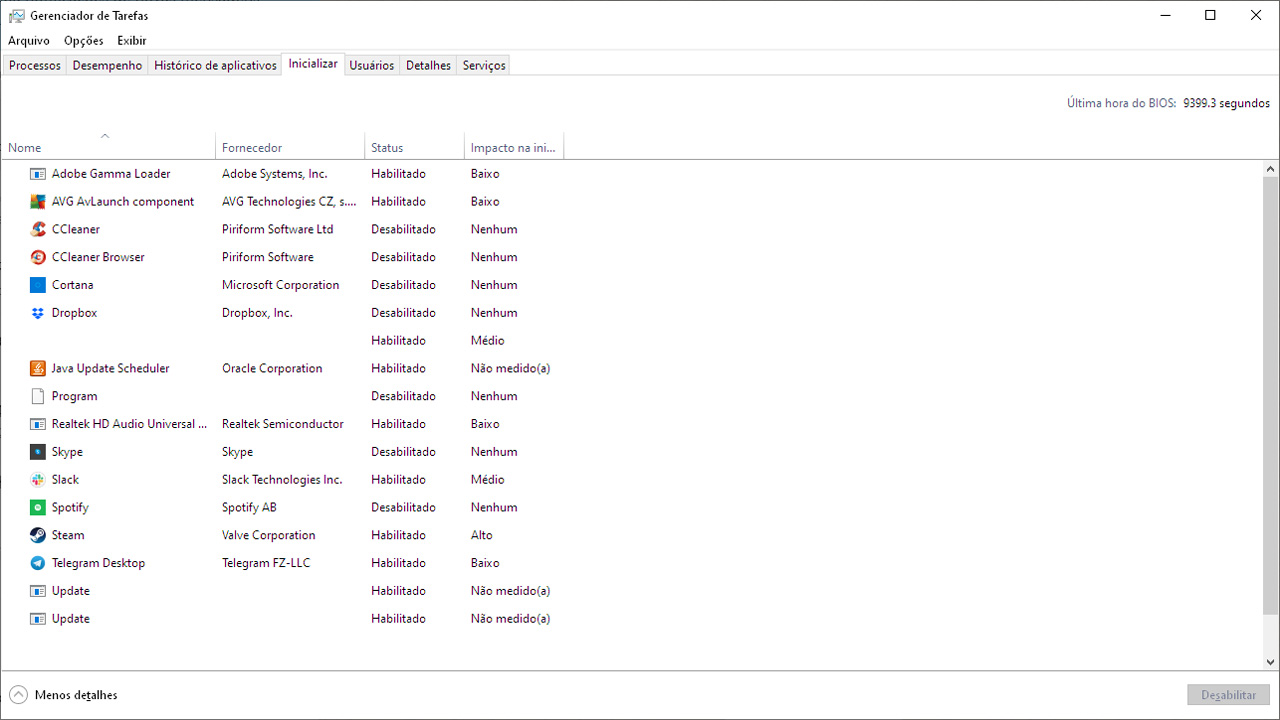Sort by the Nome column header
Viewport: 1280px width, 720px height.
(x=108, y=147)
